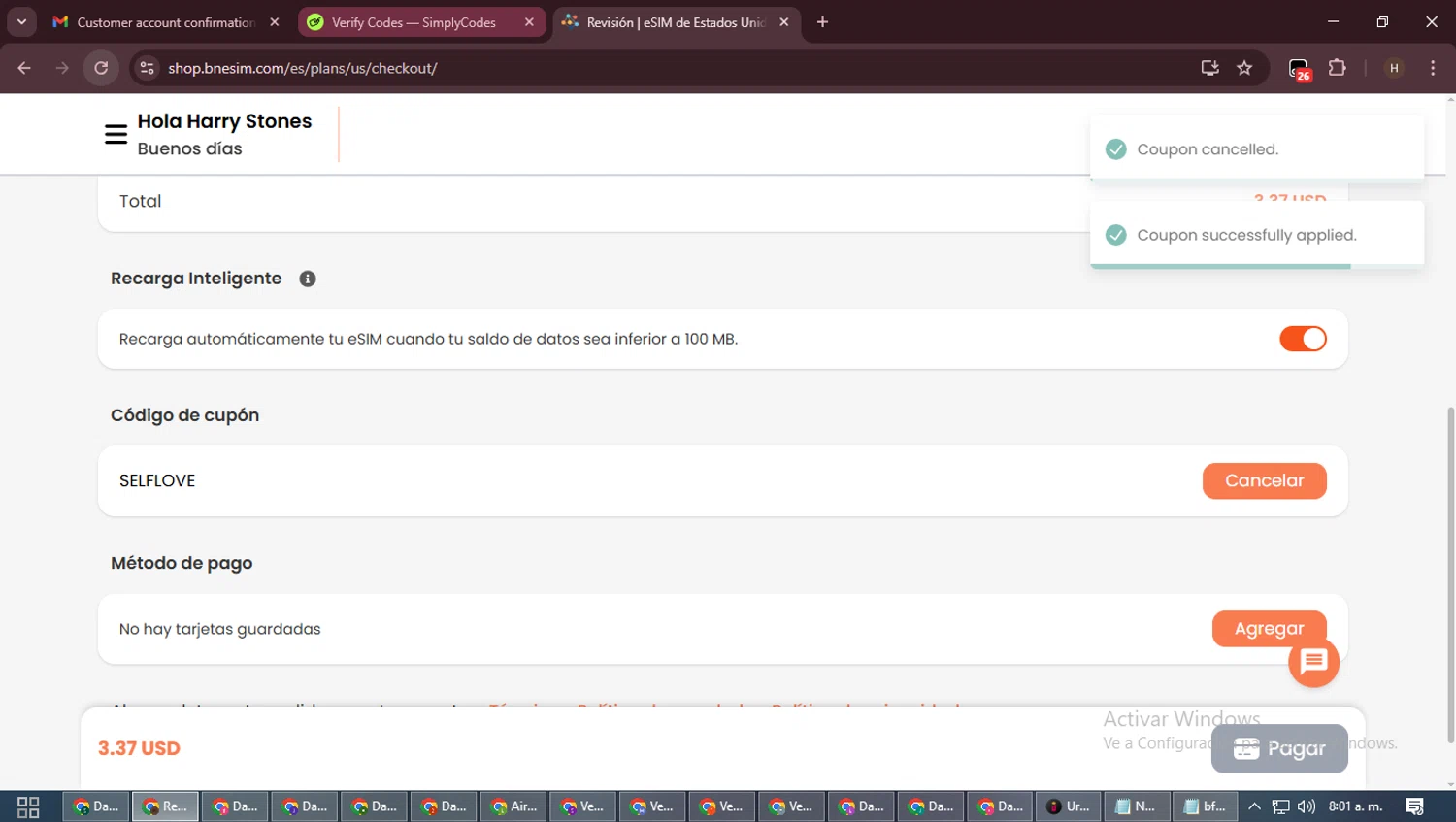
Task: Cancel the SELFLOVE coupon
Action: [1264, 480]
